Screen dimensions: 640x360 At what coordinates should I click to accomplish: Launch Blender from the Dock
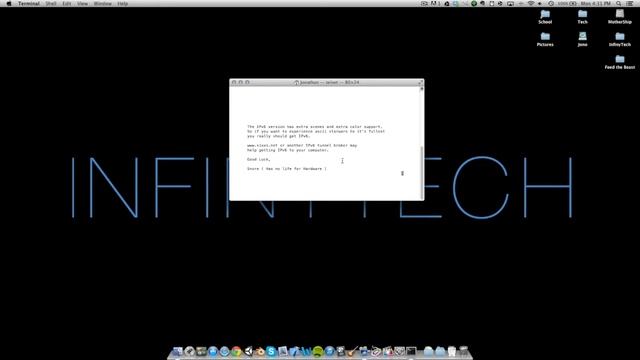(x=260, y=351)
